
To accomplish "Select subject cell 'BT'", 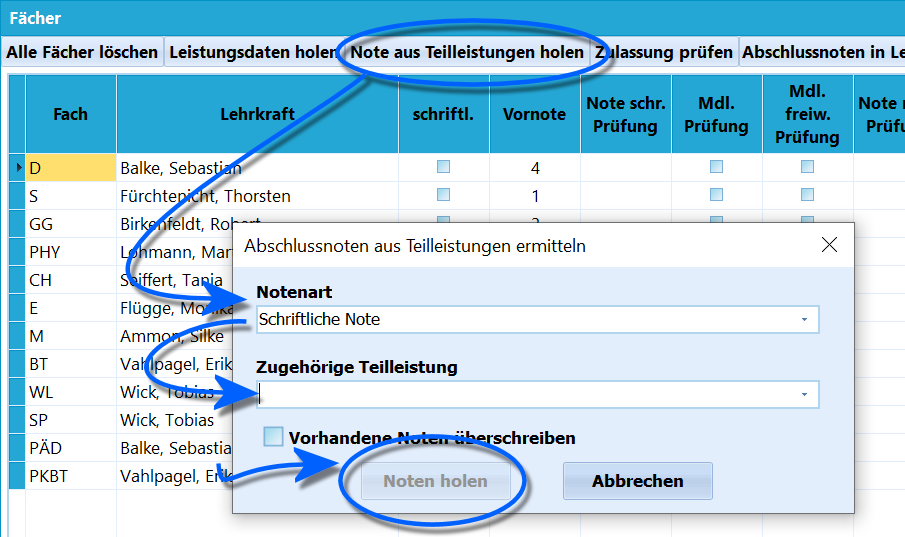I will tap(71, 364).
